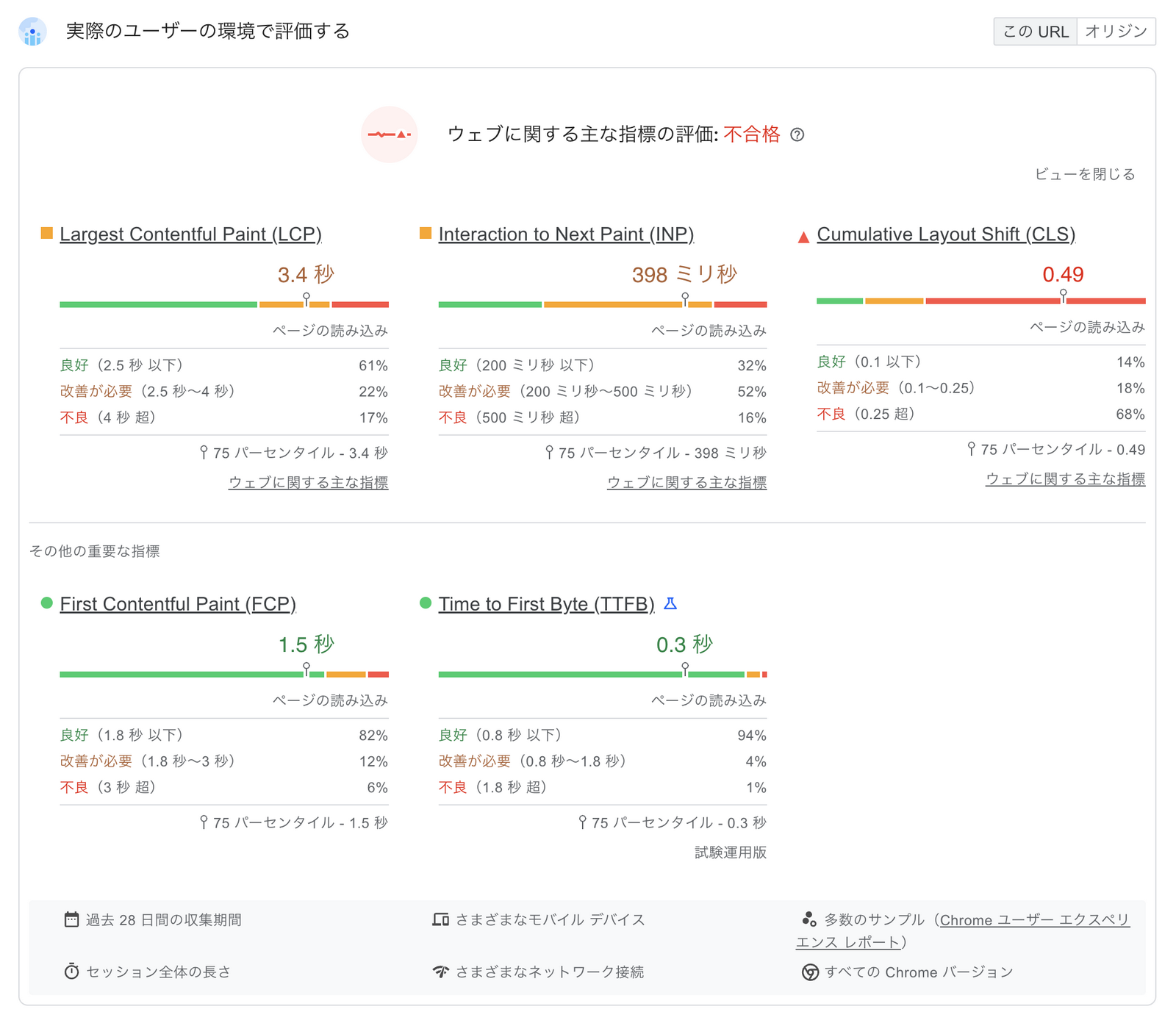Screen dimensions: 1176x1023
Task: Click the CLS 良好 14% row
Action: tap(981, 362)
